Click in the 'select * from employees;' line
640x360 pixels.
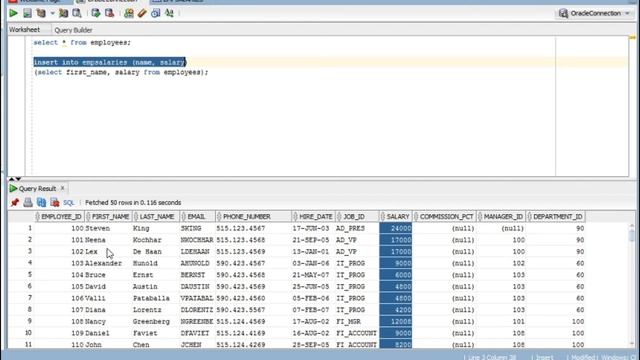point(82,42)
